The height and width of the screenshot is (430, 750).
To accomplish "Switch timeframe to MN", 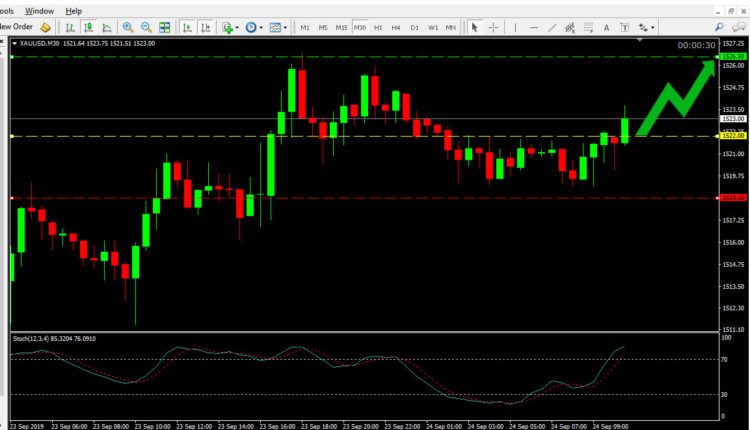I will tap(451, 28).
